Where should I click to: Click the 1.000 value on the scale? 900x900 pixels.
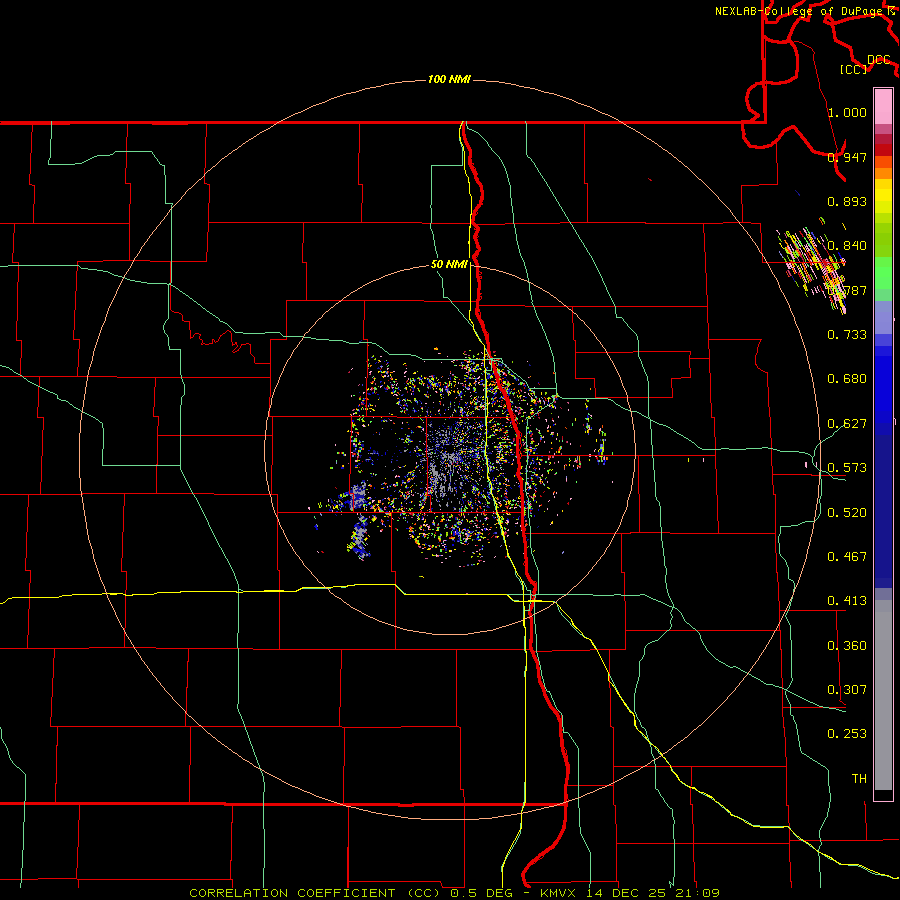pyautogui.click(x=847, y=112)
